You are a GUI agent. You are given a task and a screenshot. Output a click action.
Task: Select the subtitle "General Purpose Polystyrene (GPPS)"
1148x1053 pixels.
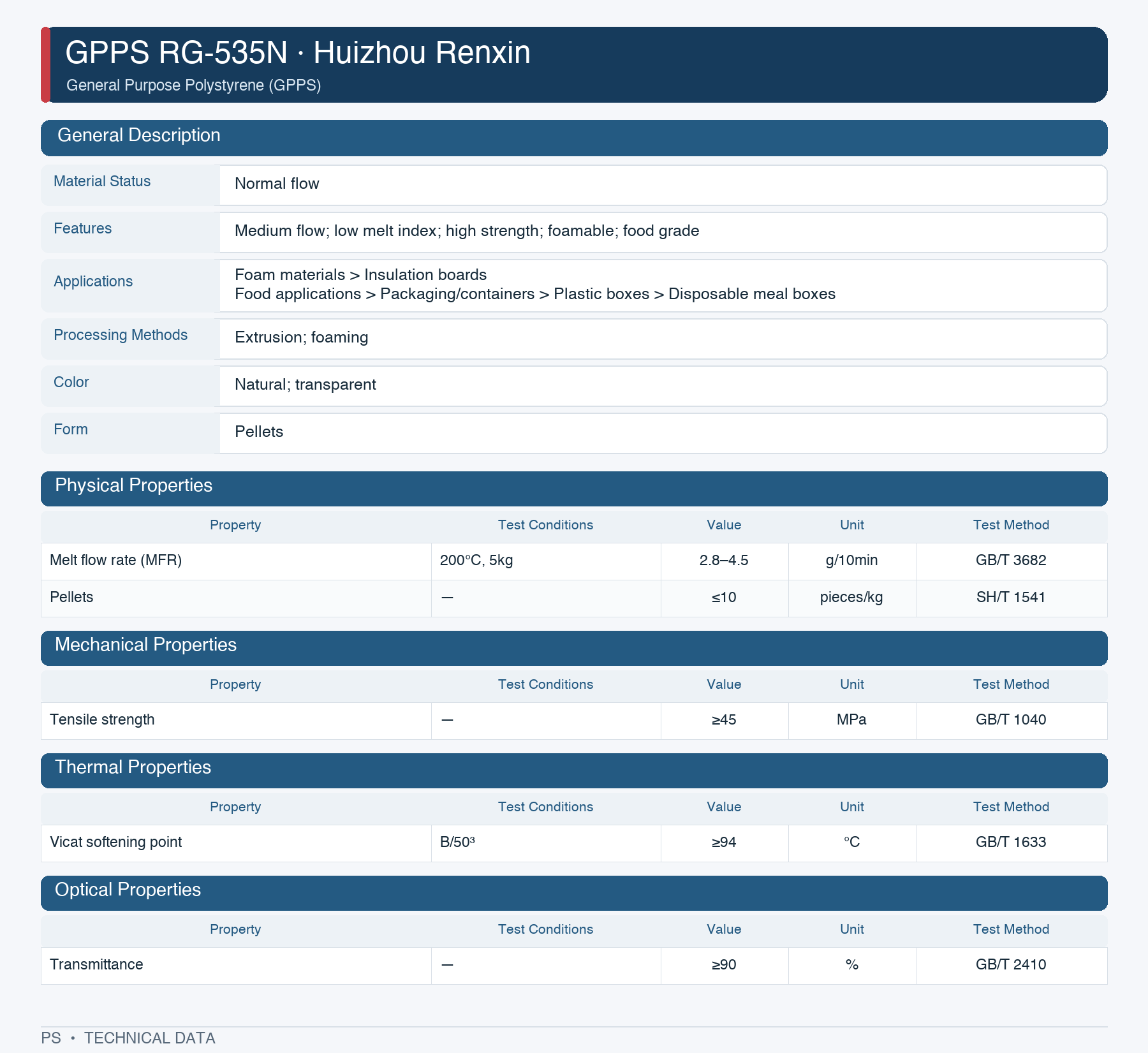193,85
